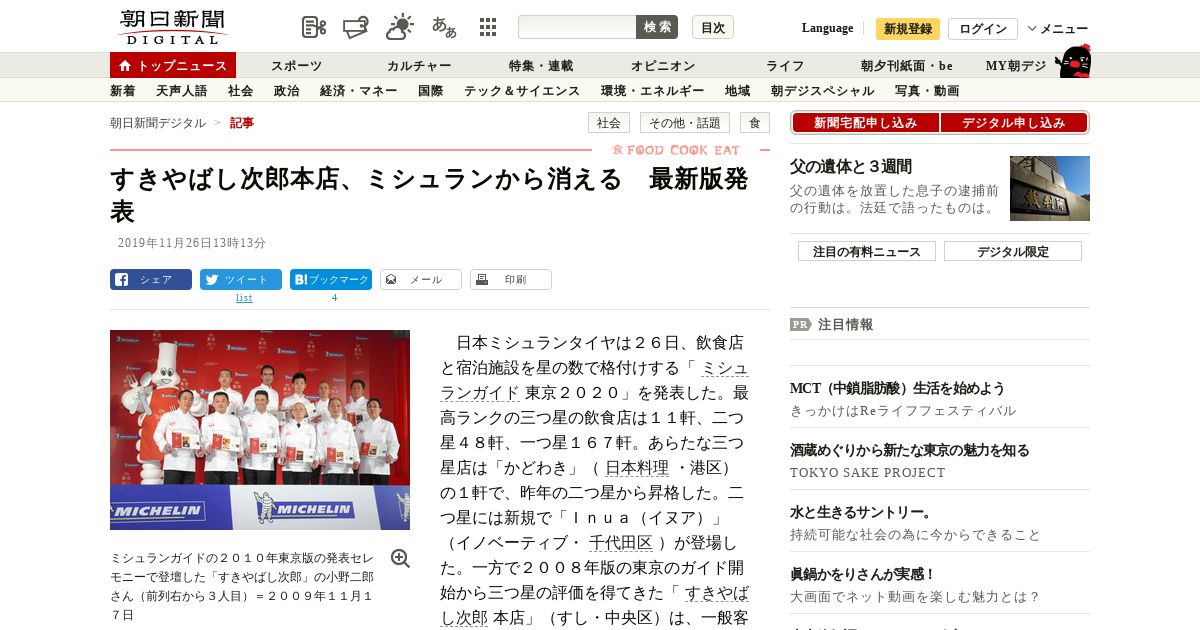Click ログイン login button

(x=983, y=28)
